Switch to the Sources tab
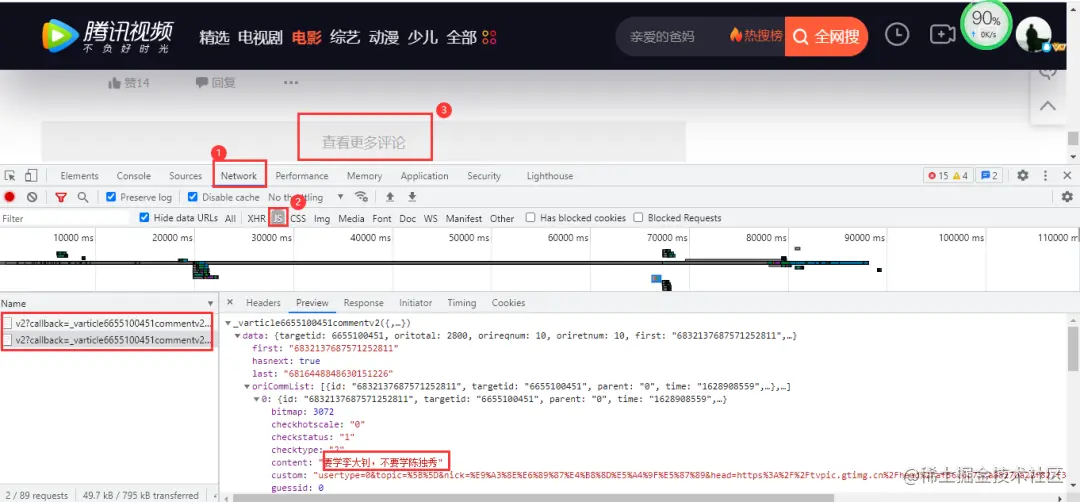 pos(185,176)
